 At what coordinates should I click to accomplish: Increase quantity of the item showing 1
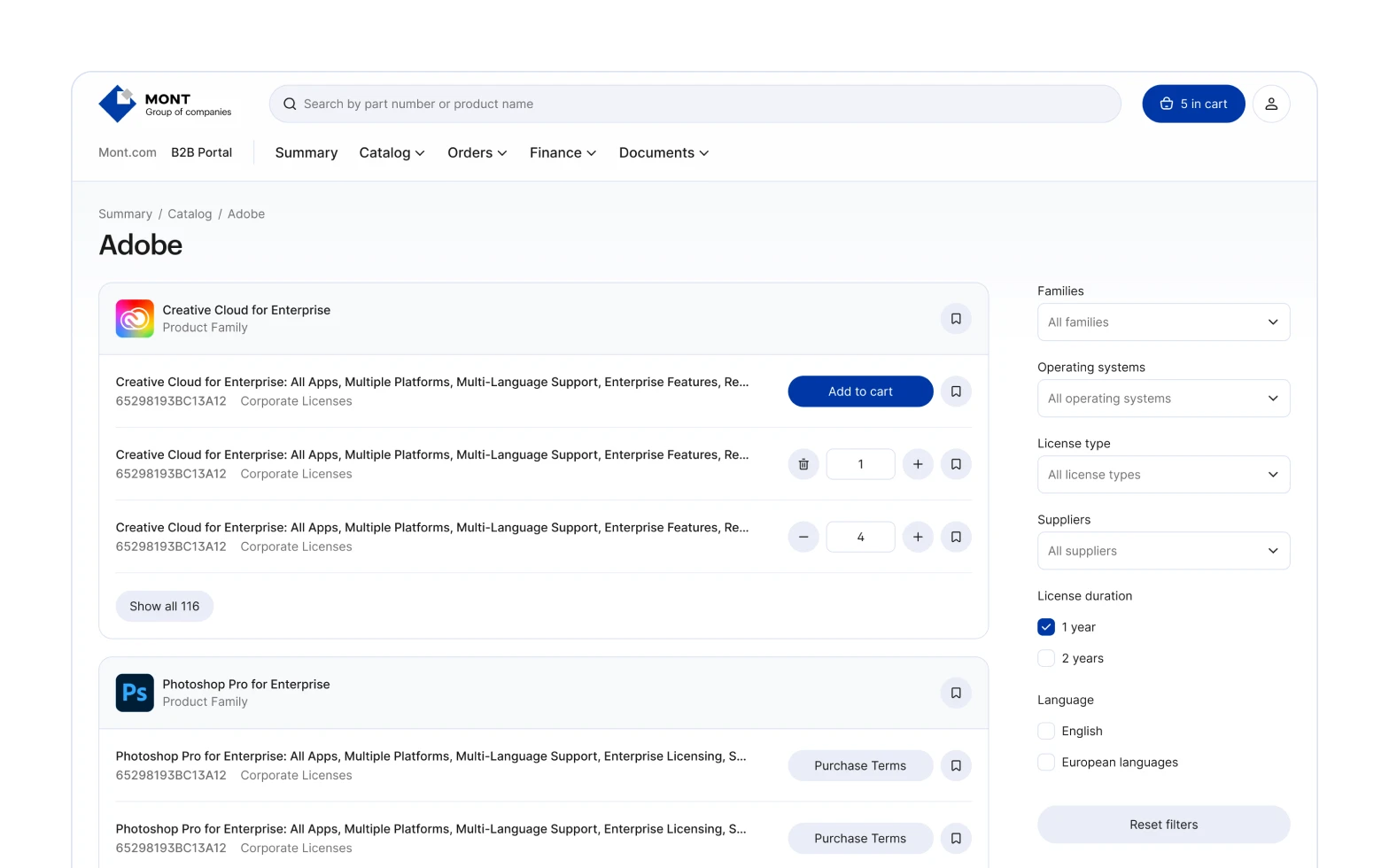(918, 464)
